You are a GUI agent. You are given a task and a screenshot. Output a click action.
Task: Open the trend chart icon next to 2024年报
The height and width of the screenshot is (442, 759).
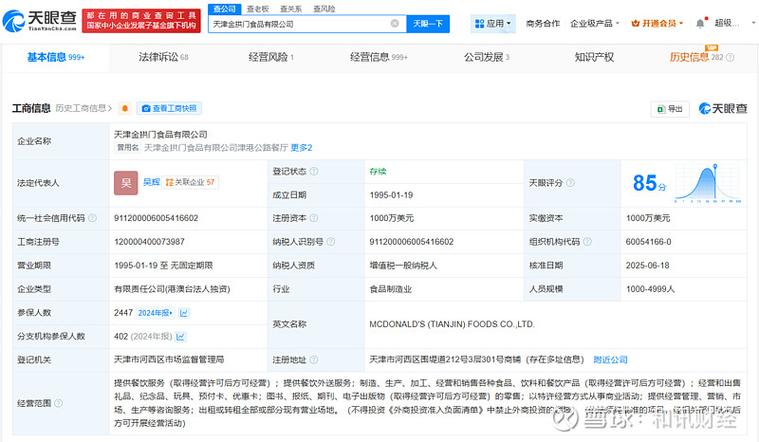pos(184,313)
